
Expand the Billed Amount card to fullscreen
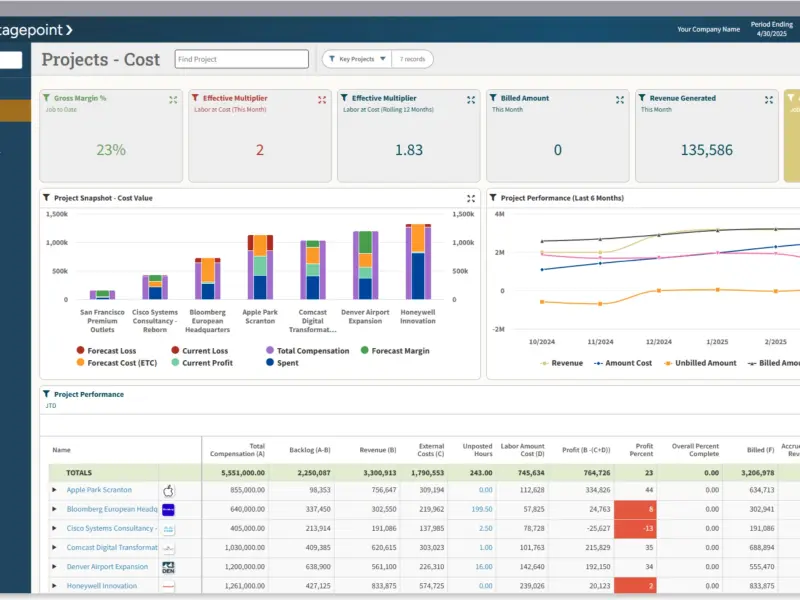[x=619, y=100]
